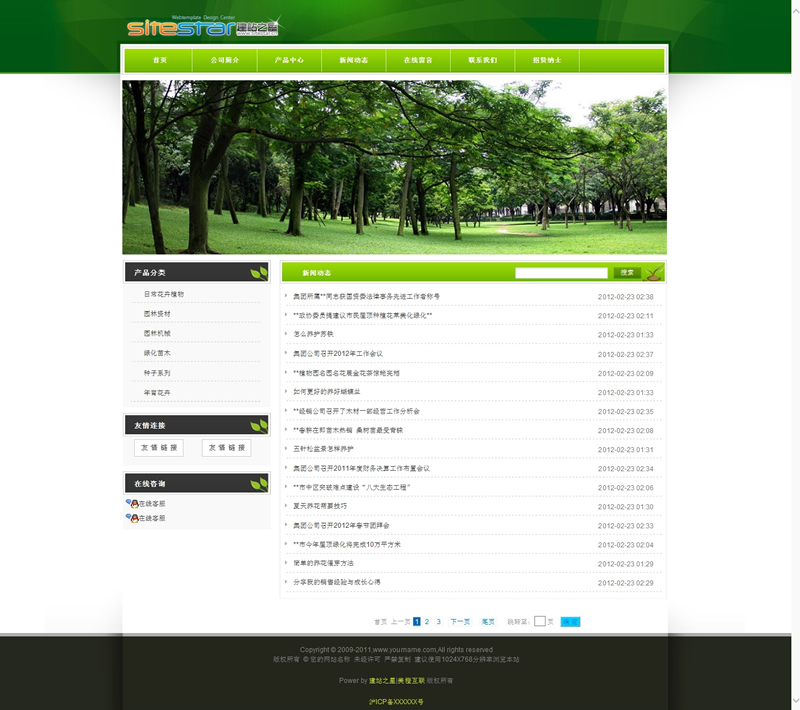800x710 pixels.
Task: Open the 公司简介 navigation menu item
Action: [225, 61]
